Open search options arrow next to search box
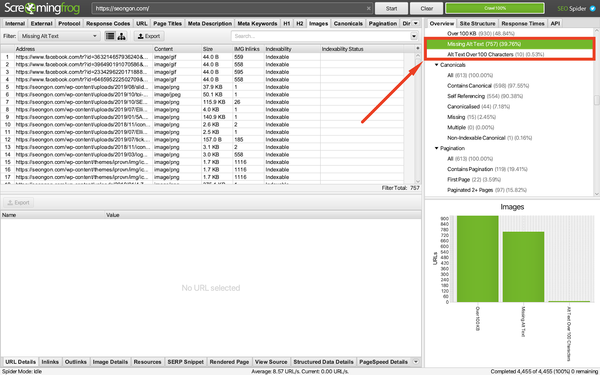 (414, 36)
